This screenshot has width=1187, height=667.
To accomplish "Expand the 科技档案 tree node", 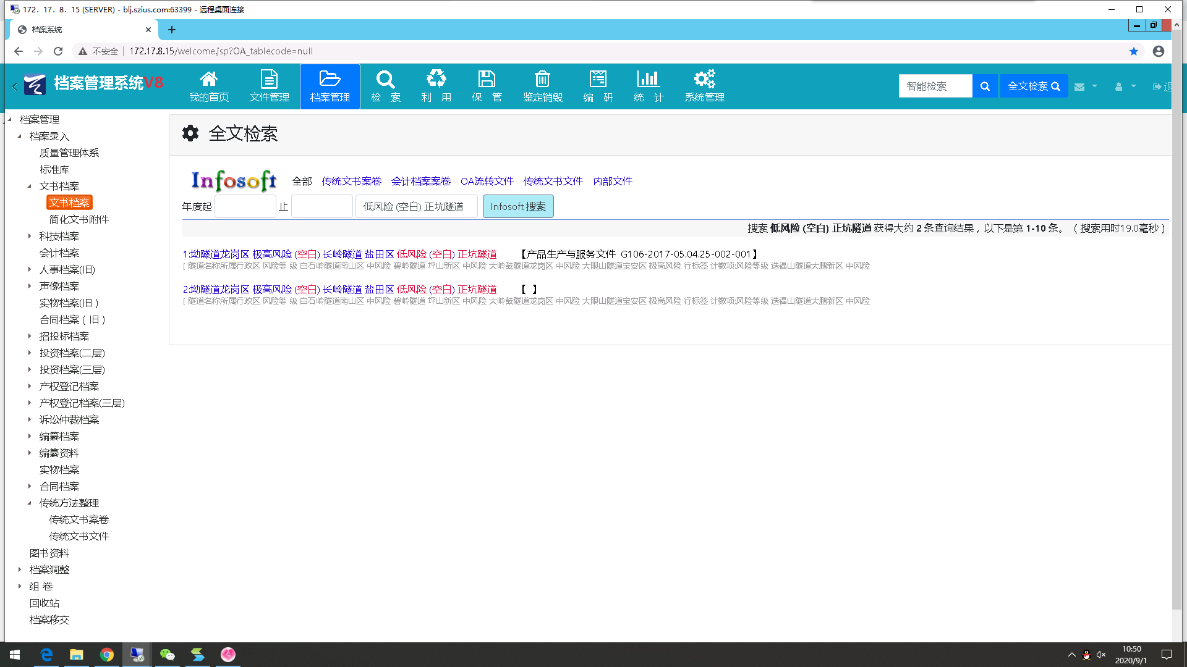I will [30, 236].
